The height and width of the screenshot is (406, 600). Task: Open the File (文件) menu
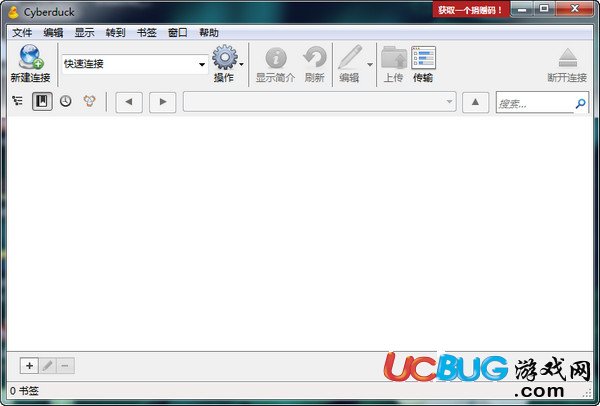[22, 33]
